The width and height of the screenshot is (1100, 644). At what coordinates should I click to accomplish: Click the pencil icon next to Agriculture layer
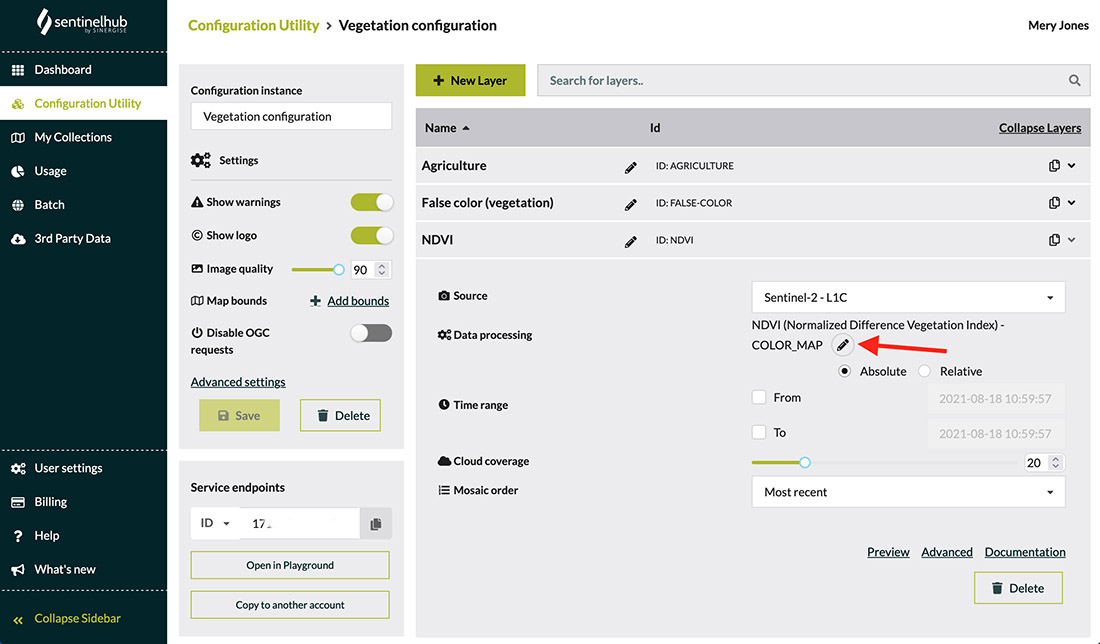coord(631,167)
